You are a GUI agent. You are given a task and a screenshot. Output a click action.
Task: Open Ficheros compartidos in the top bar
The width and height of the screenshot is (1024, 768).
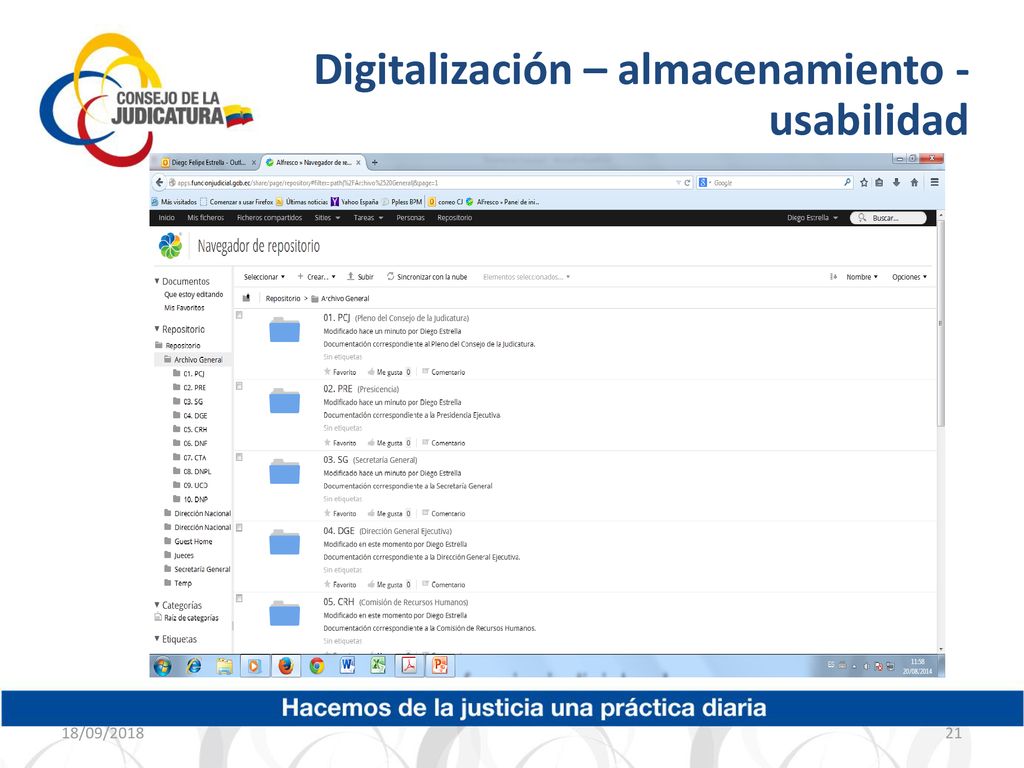(x=269, y=218)
